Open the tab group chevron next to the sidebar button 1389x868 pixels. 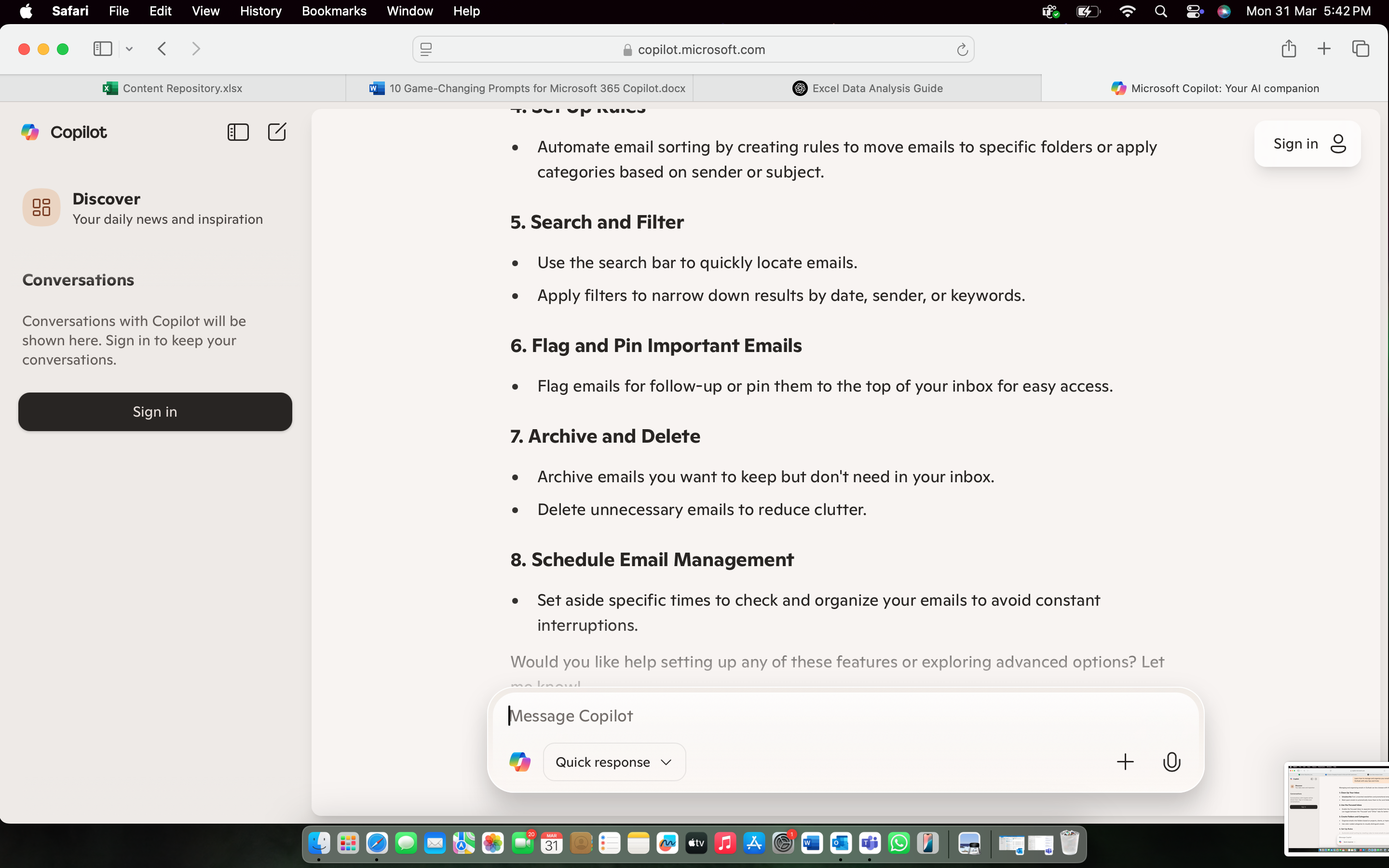pos(129,49)
